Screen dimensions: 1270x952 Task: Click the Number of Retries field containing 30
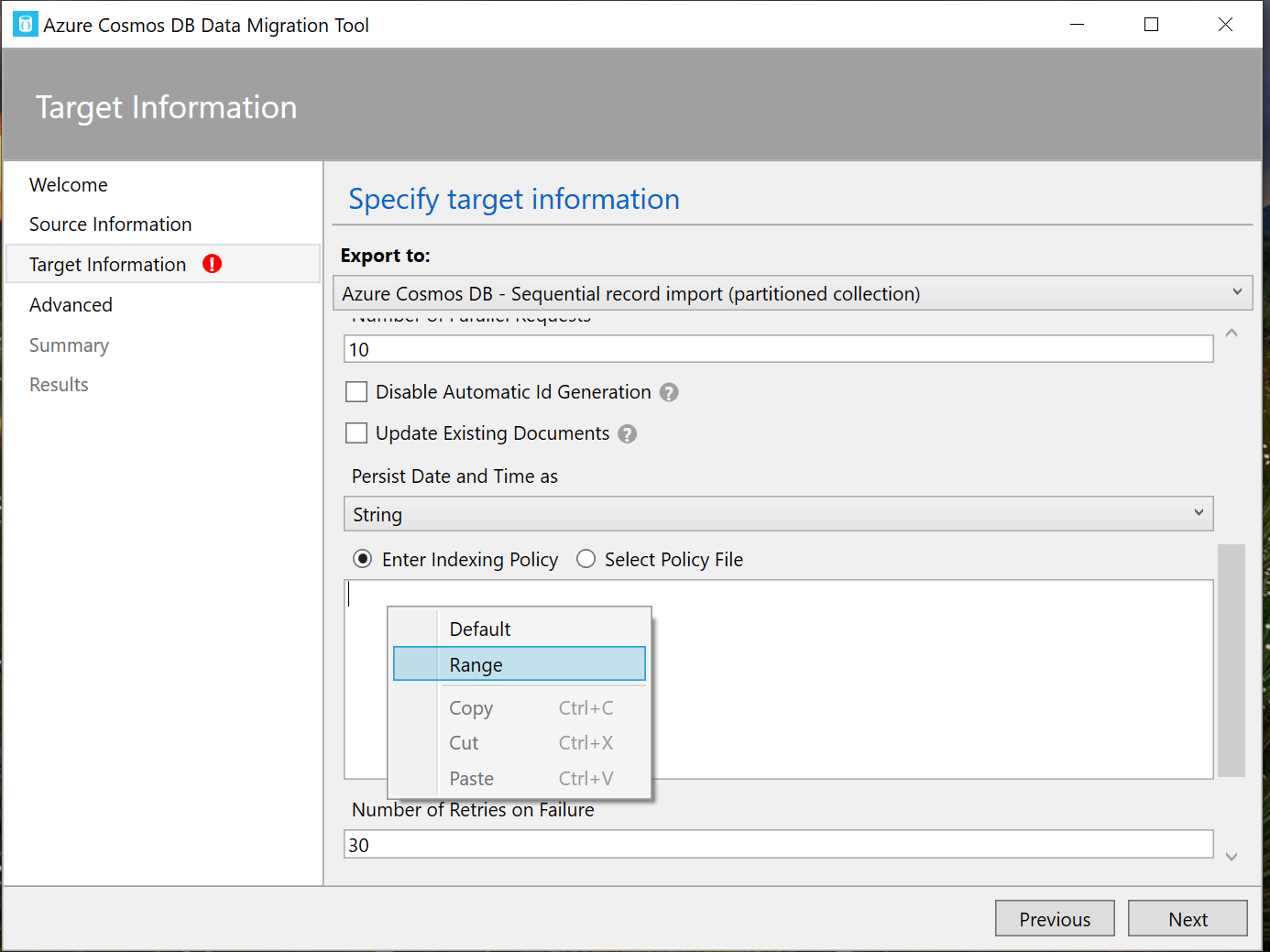779,845
